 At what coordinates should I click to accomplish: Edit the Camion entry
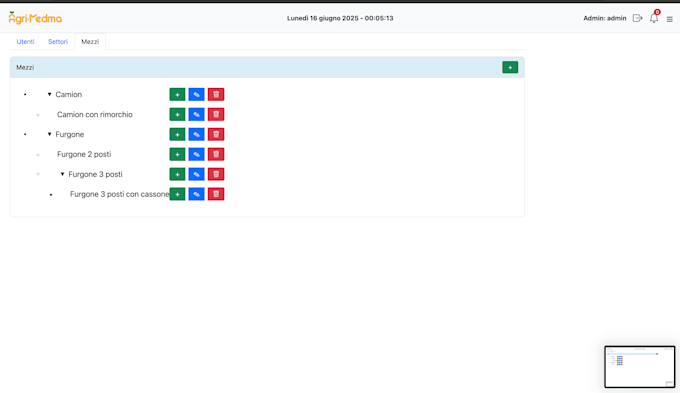196,95
